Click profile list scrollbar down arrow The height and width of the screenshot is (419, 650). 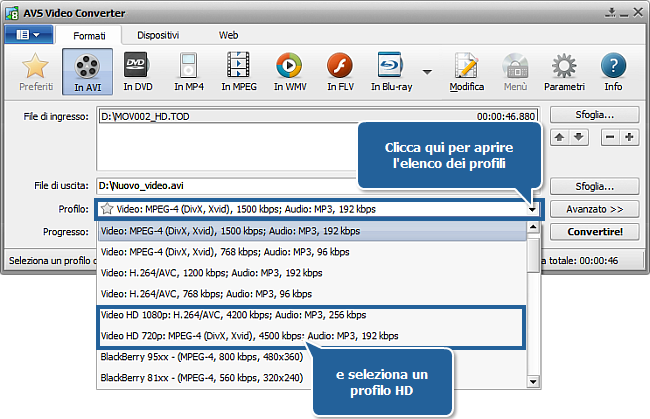(x=534, y=381)
